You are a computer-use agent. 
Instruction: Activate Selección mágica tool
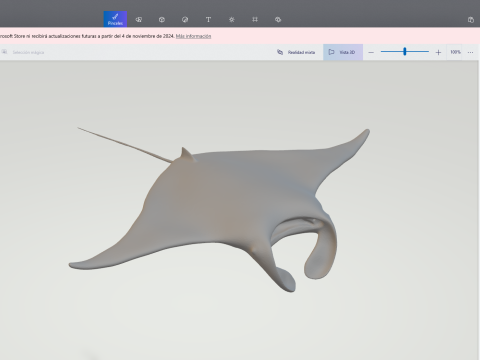pyautogui.click(x=23, y=52)
